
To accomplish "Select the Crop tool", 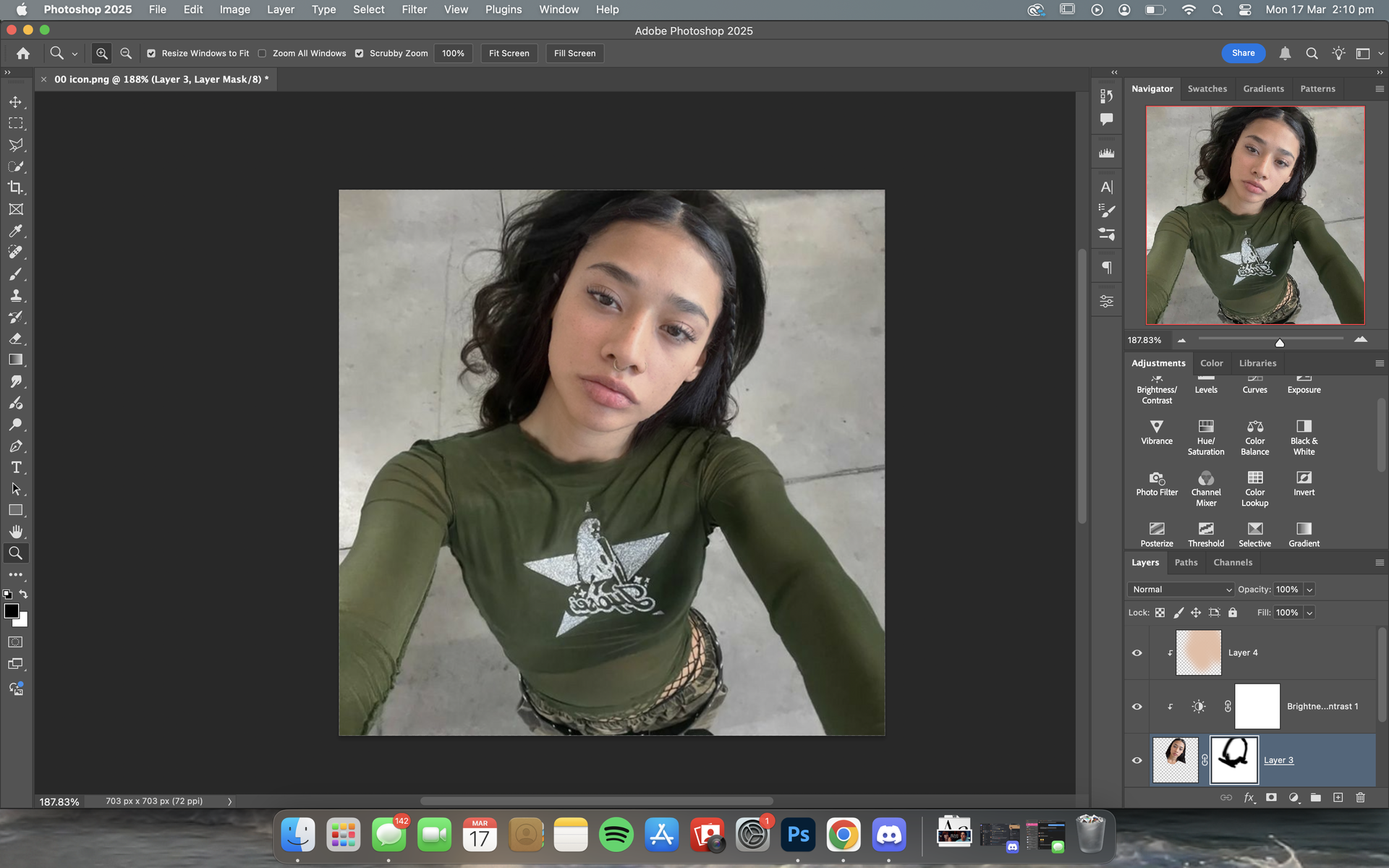I will coord(15,188).
